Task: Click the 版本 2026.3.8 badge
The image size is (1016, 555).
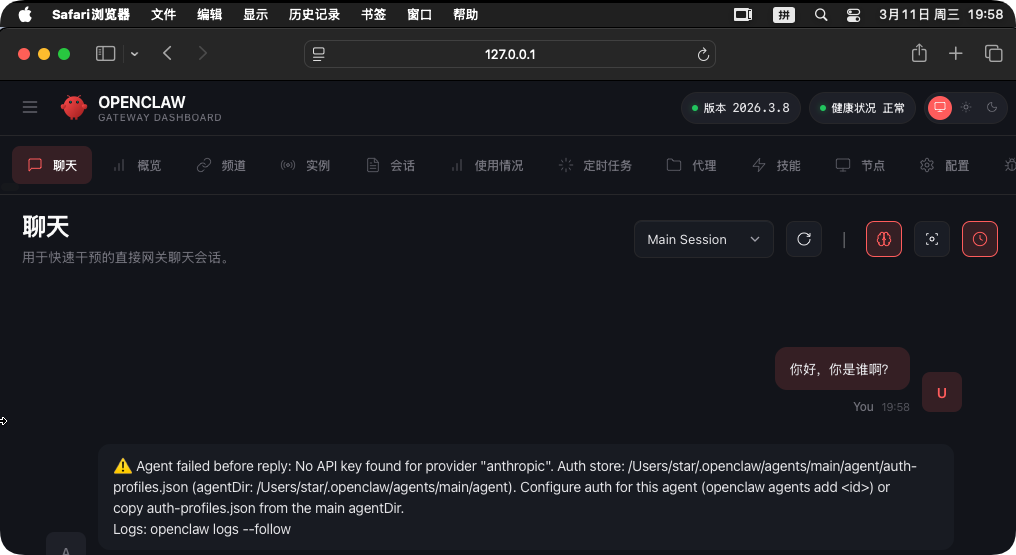Action: coord(741,108)
